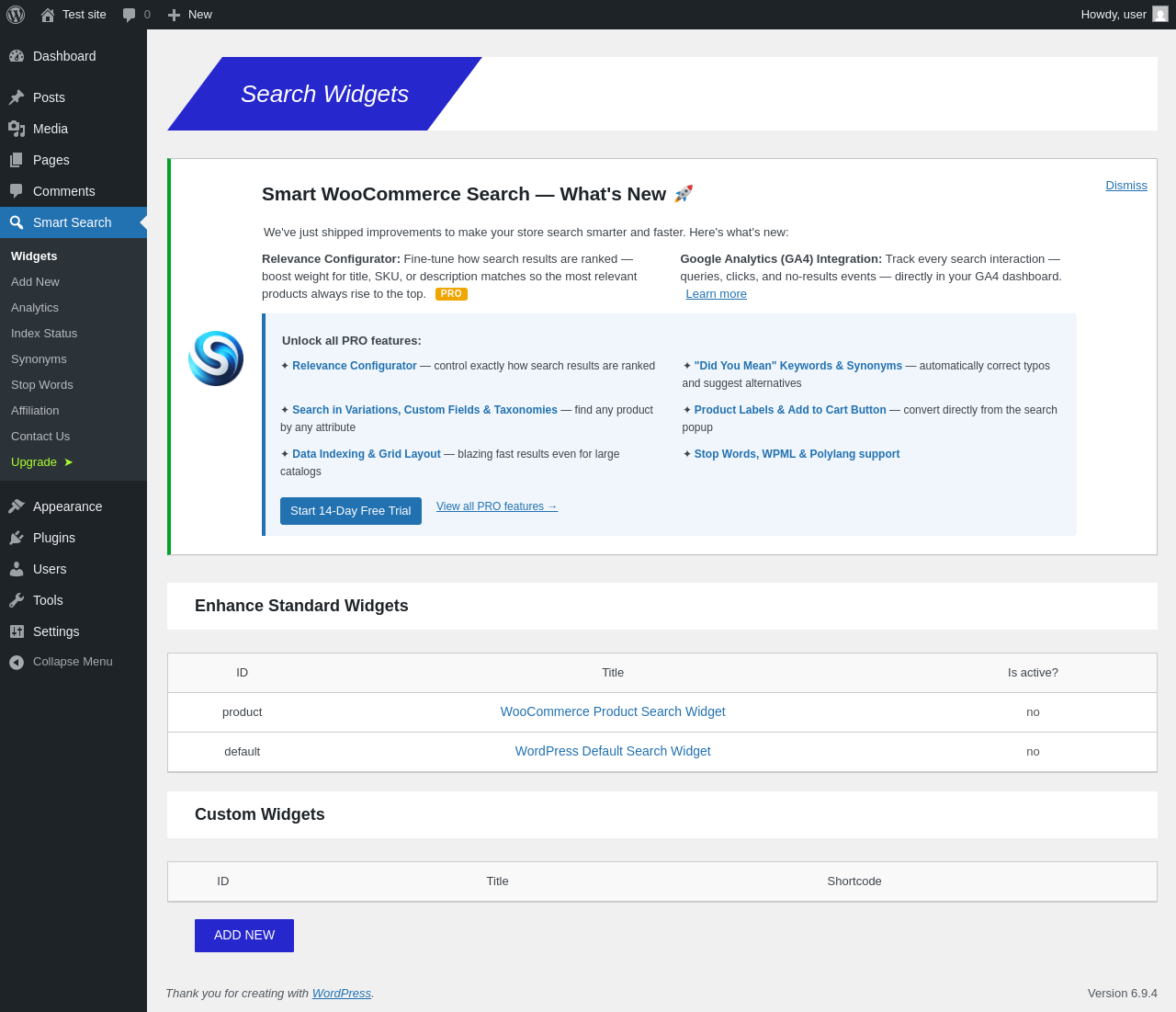
Task: Click the Plugins plug icon
Action: (17, 538)
